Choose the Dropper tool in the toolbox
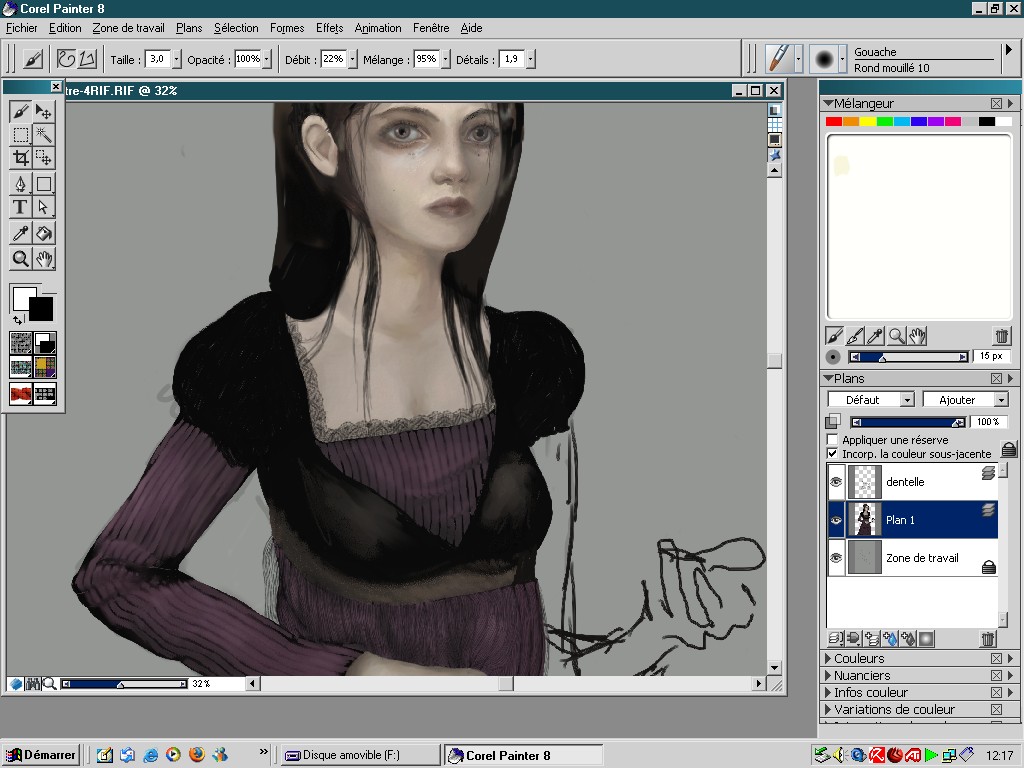 click(x=20, y=233)
